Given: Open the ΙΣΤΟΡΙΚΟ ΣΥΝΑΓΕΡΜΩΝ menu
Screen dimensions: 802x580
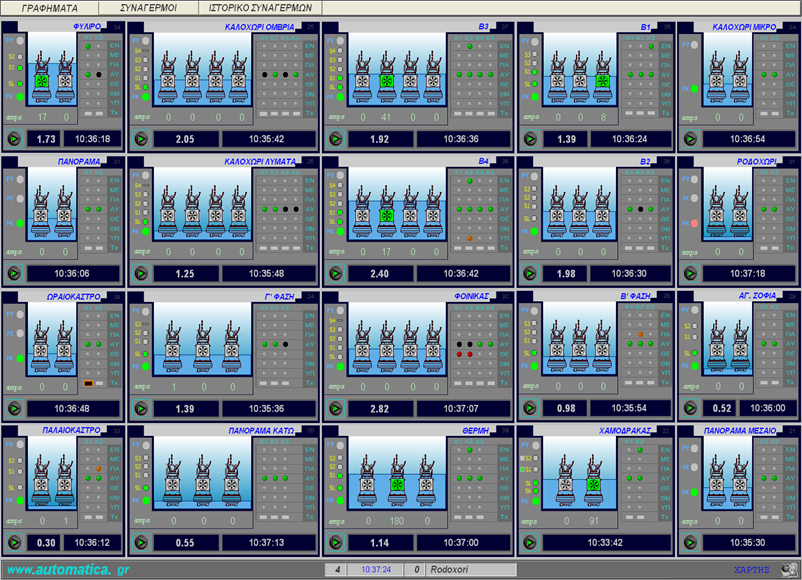Looking at the screenshot, I should 260,7.
